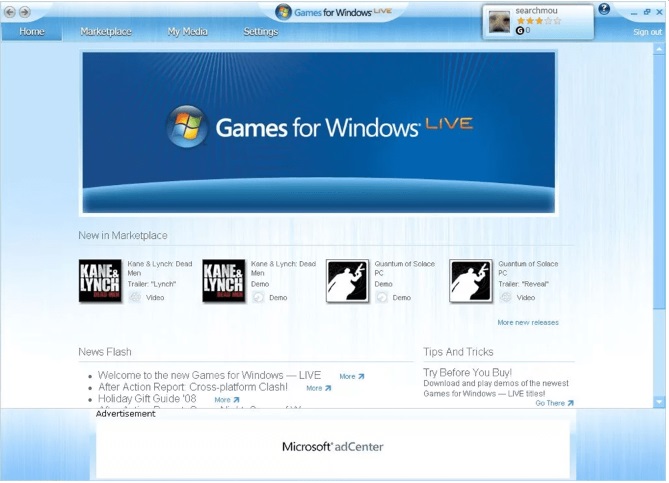Click the back navigation arrow
669x483 pixels.
click(10, 12)
